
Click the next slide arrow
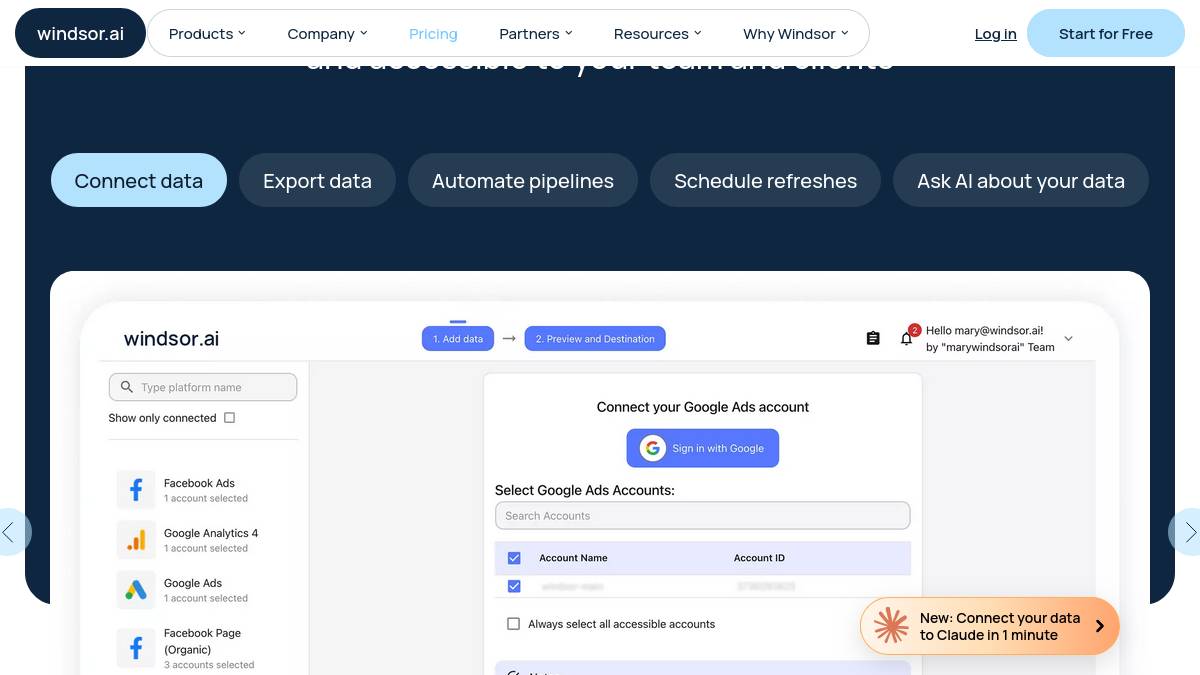1188,532
